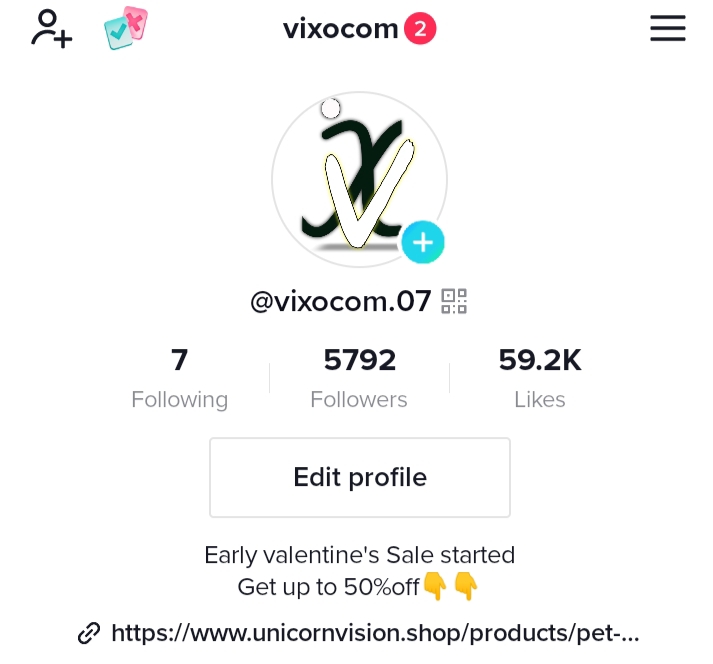Show the QR code beside @vixocom.07

[x=454, y=302]
